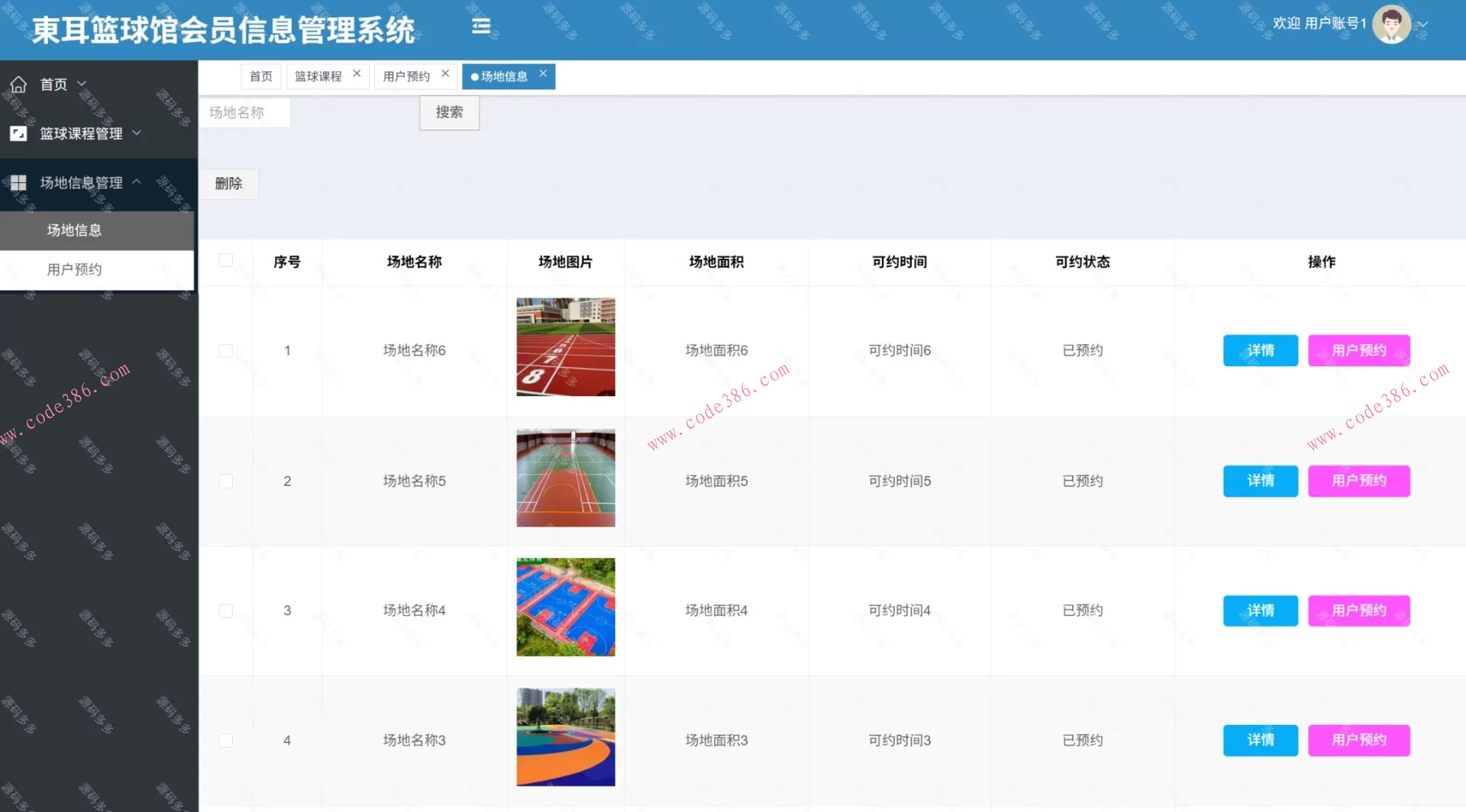
Task: Open 用户预约 from the sidebar
Action: click(73, 269)
